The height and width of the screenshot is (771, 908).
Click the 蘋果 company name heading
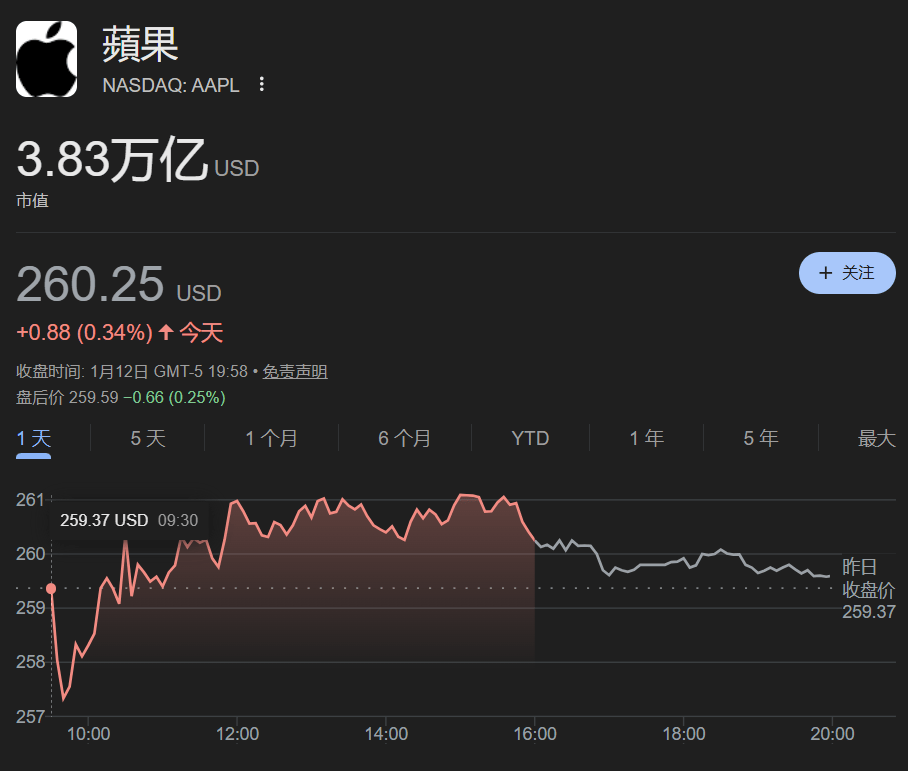click(140, 44)
